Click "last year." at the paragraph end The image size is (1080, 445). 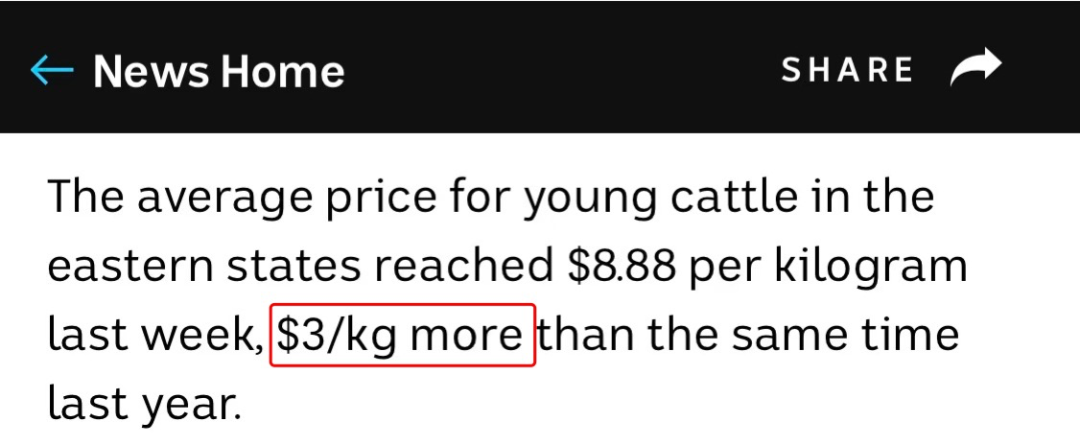pyautogui.click(x=145, y=404)
